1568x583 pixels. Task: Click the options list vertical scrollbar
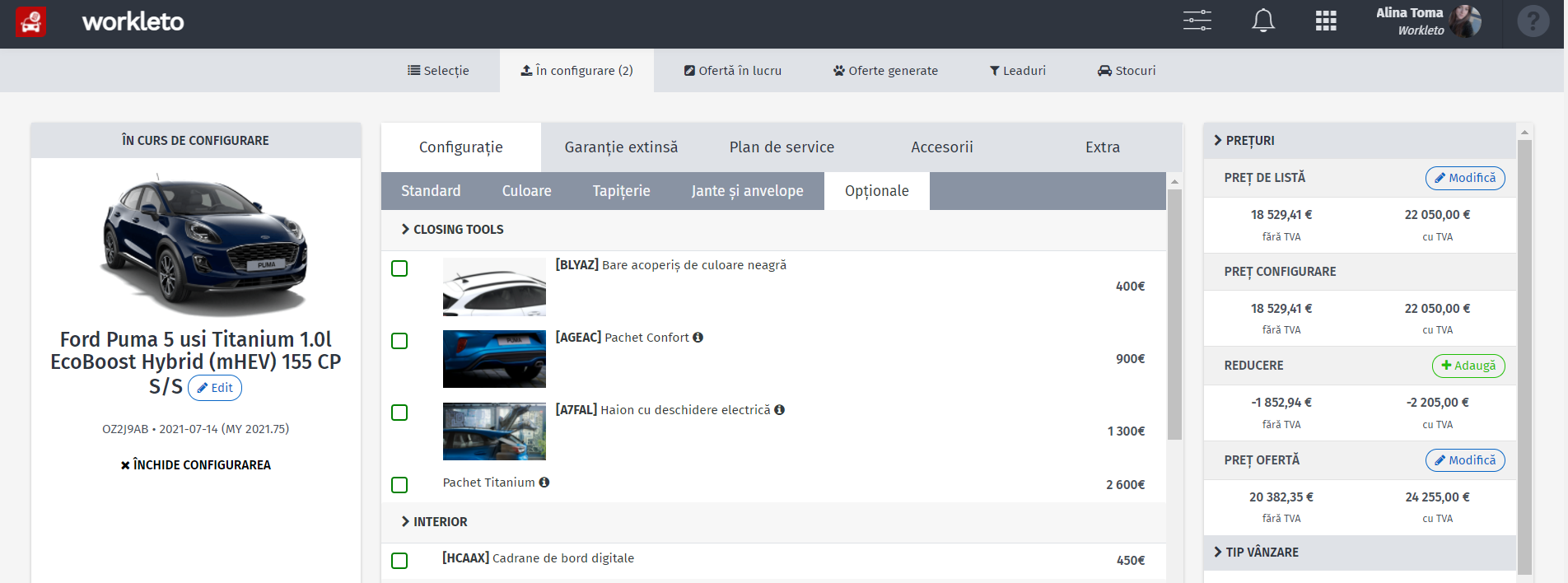[1175, 315]
